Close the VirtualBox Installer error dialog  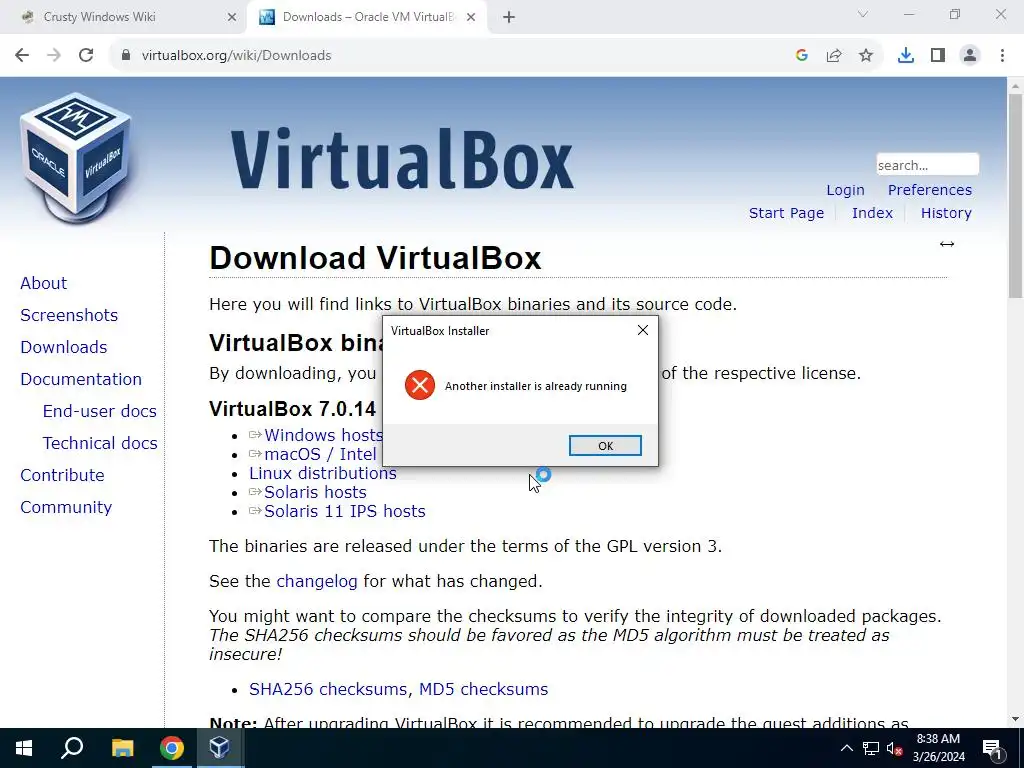(x=643, y=330)
